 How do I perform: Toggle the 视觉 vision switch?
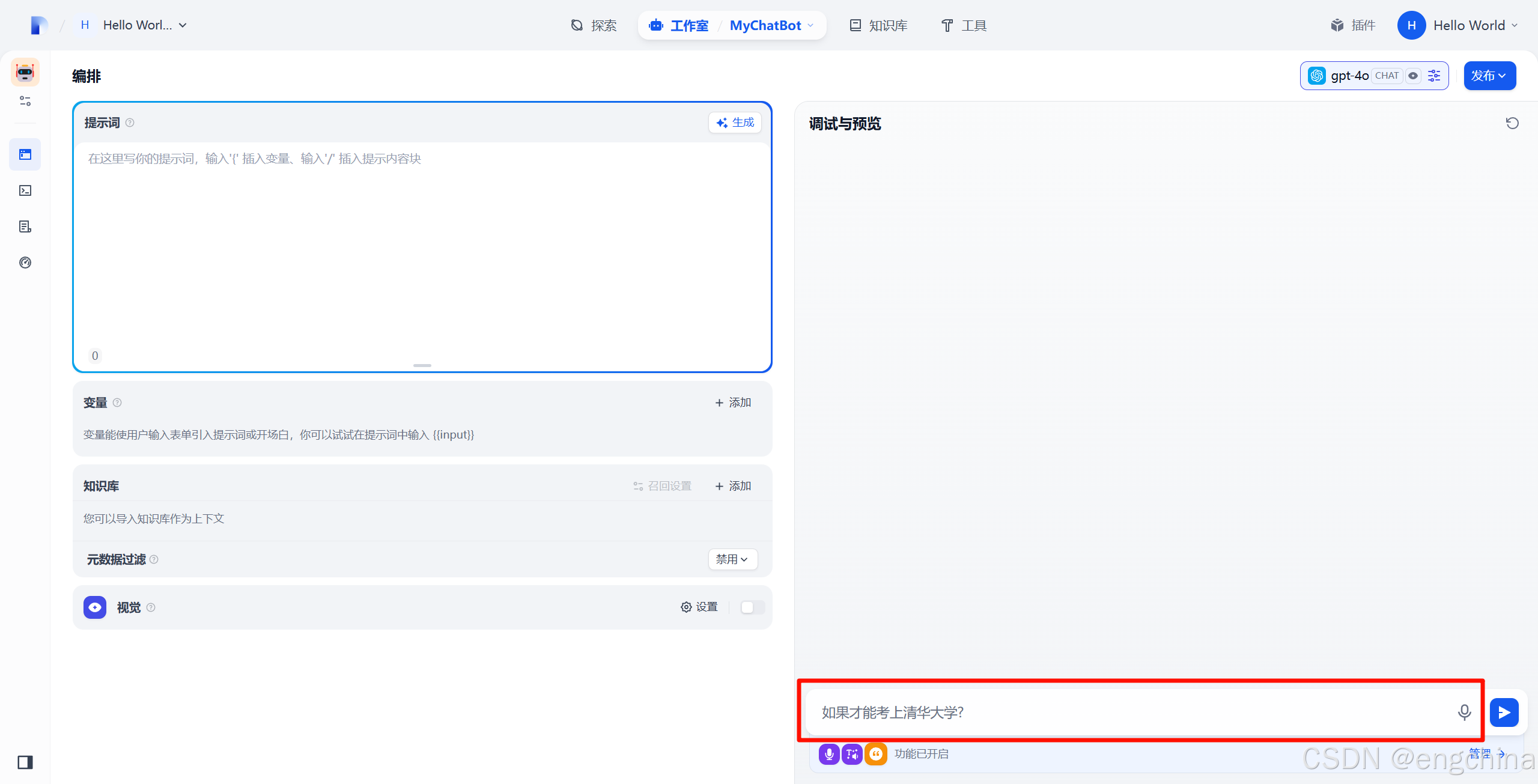coord(752,607)
